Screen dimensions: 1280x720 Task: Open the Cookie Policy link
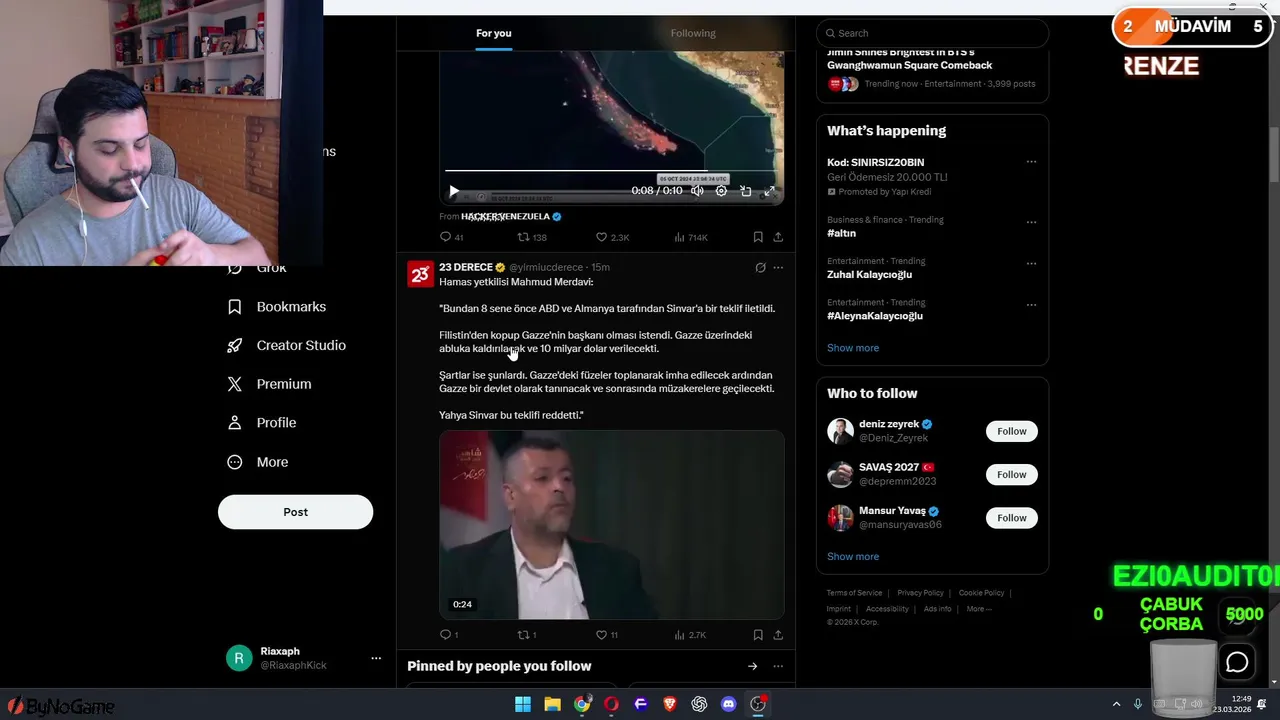pos(981,593)
